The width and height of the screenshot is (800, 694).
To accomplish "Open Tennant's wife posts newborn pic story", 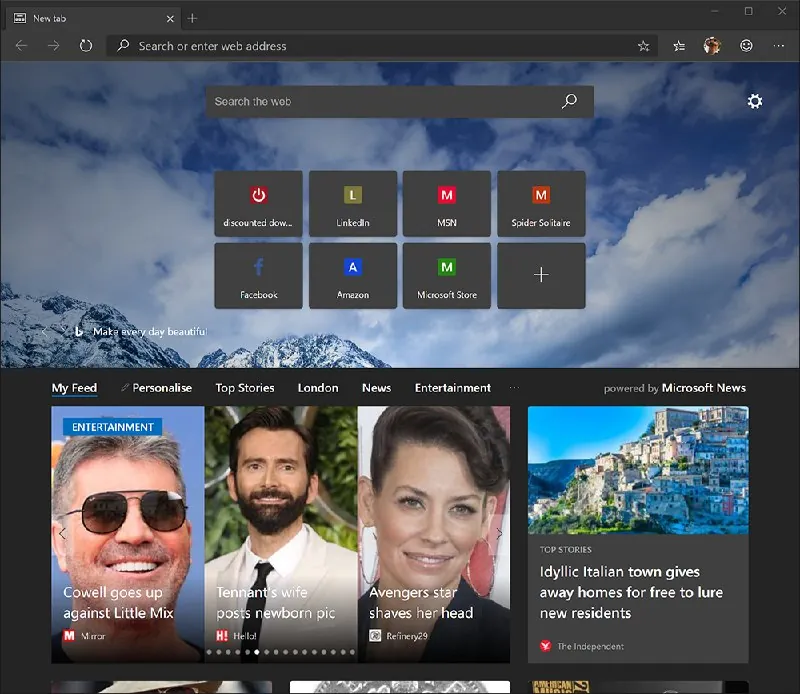I will 276,603.
